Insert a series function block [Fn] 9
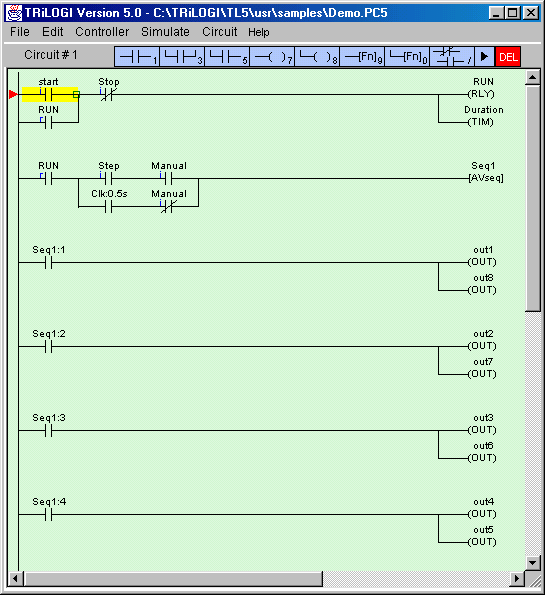The image size is (545, 595). [362, 57]
